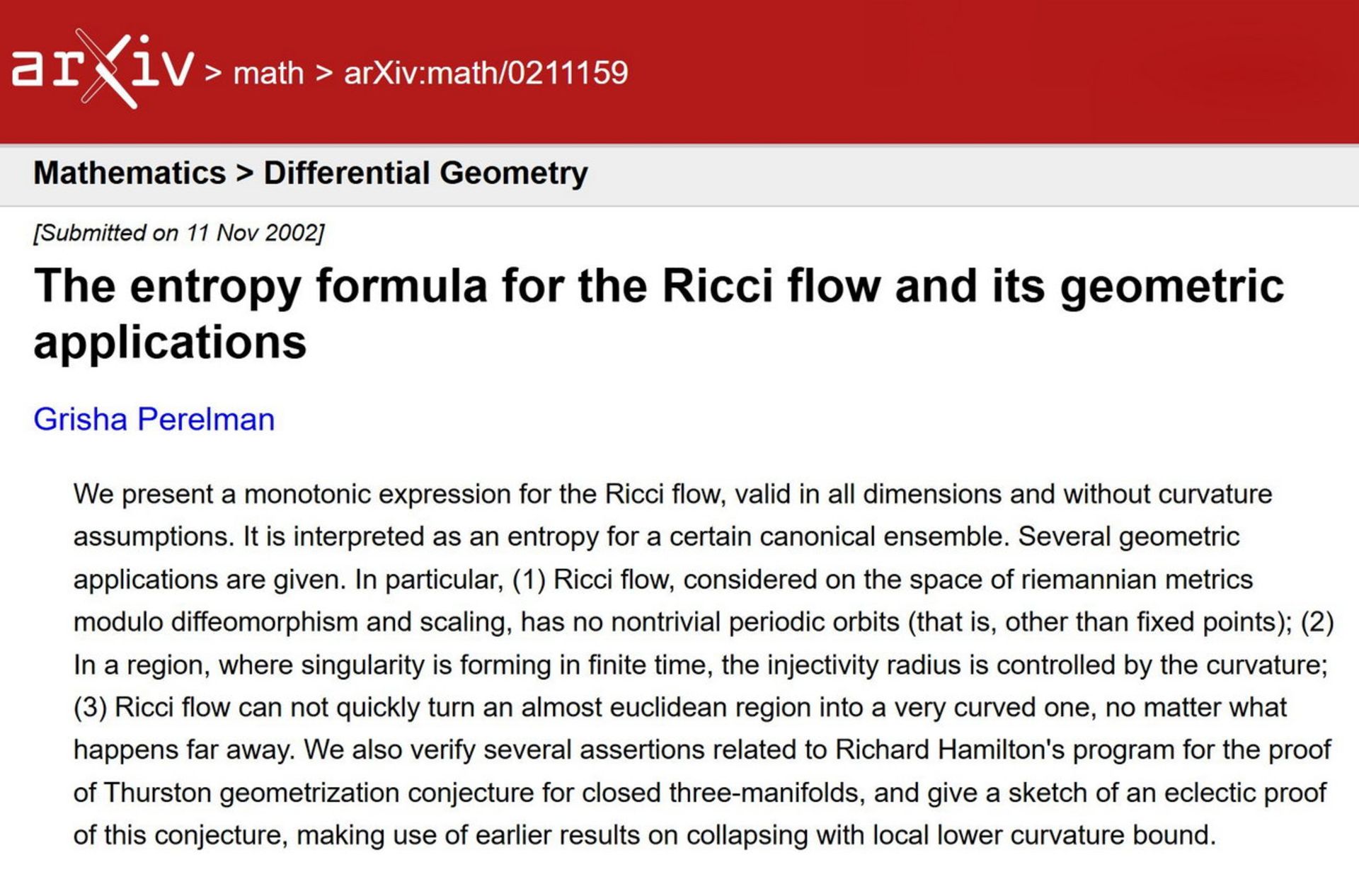Click the arXiv:math/0211159 identifier
The image size is (1359, 896).
pos(486,73)
